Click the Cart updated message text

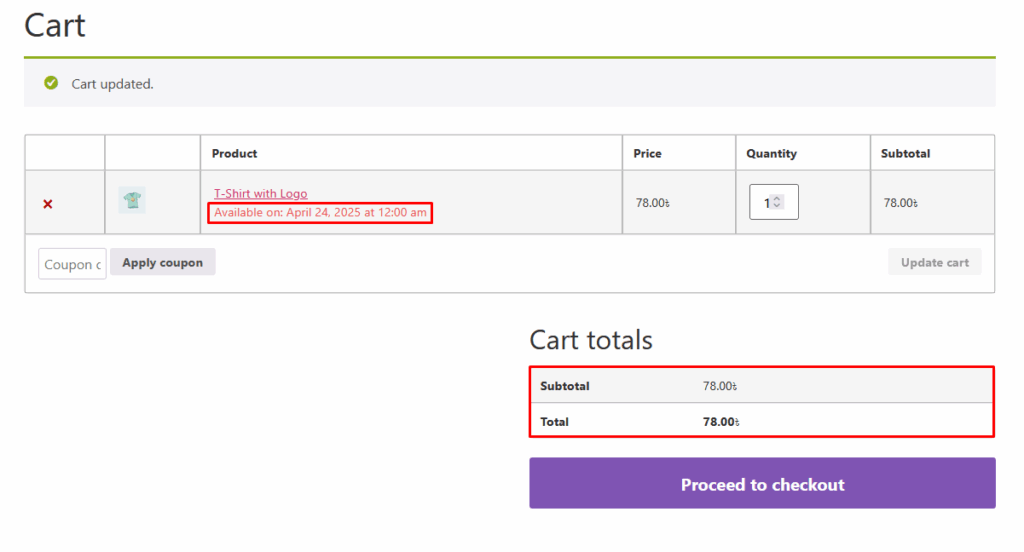click(112, 84)
